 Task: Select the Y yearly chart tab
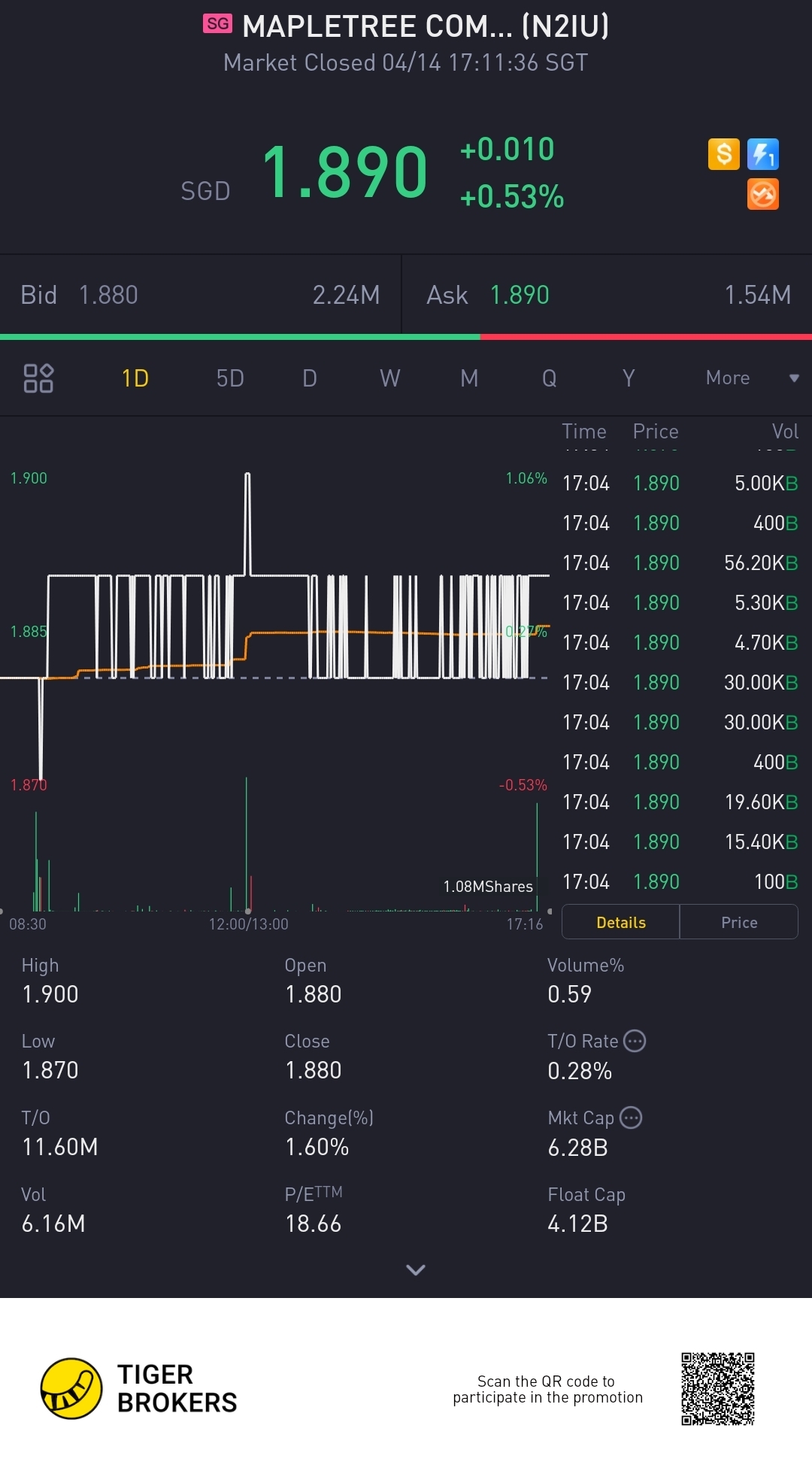click(x=629, y=378)
